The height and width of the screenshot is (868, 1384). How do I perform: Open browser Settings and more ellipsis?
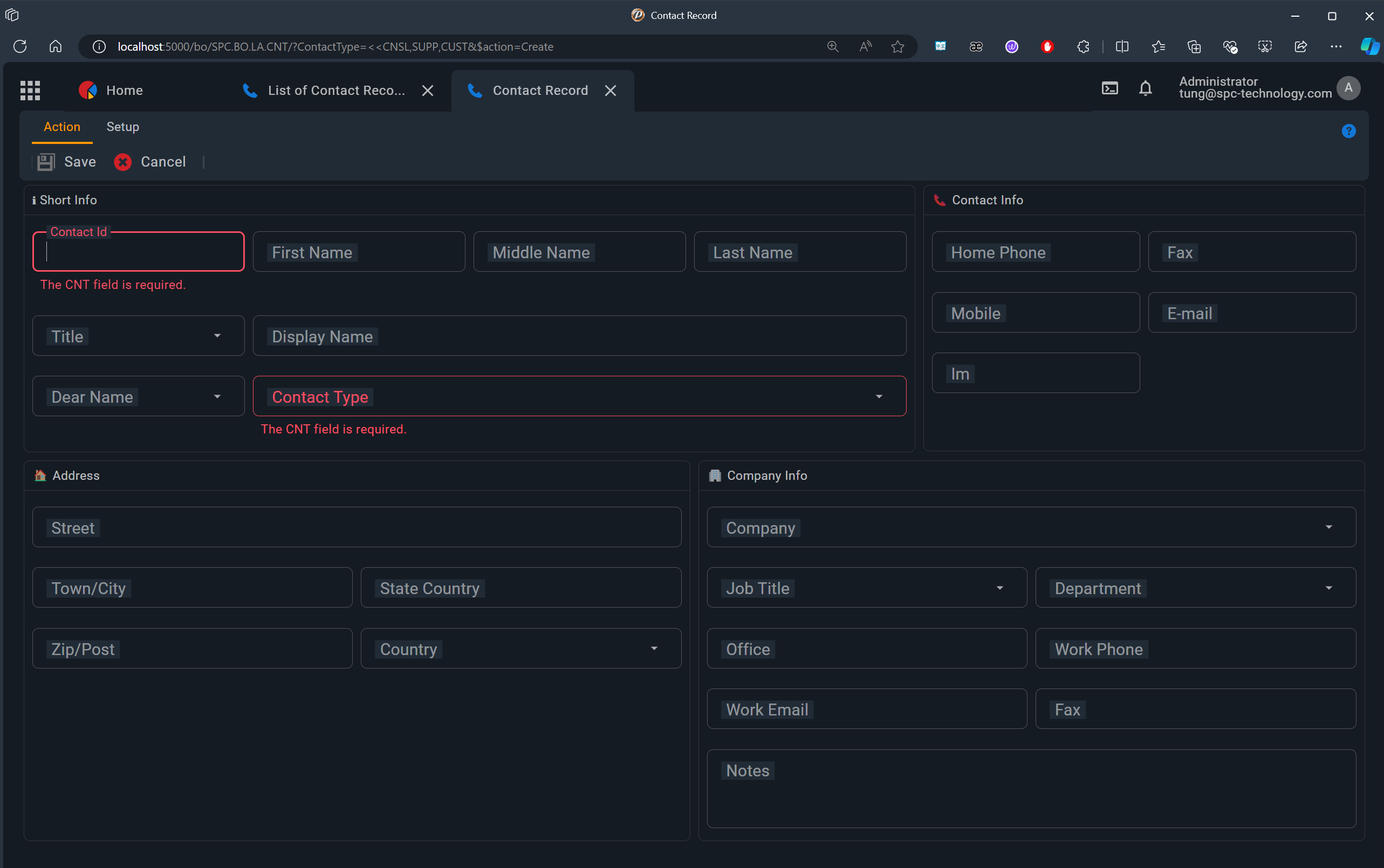click(x=1336, y=46)
